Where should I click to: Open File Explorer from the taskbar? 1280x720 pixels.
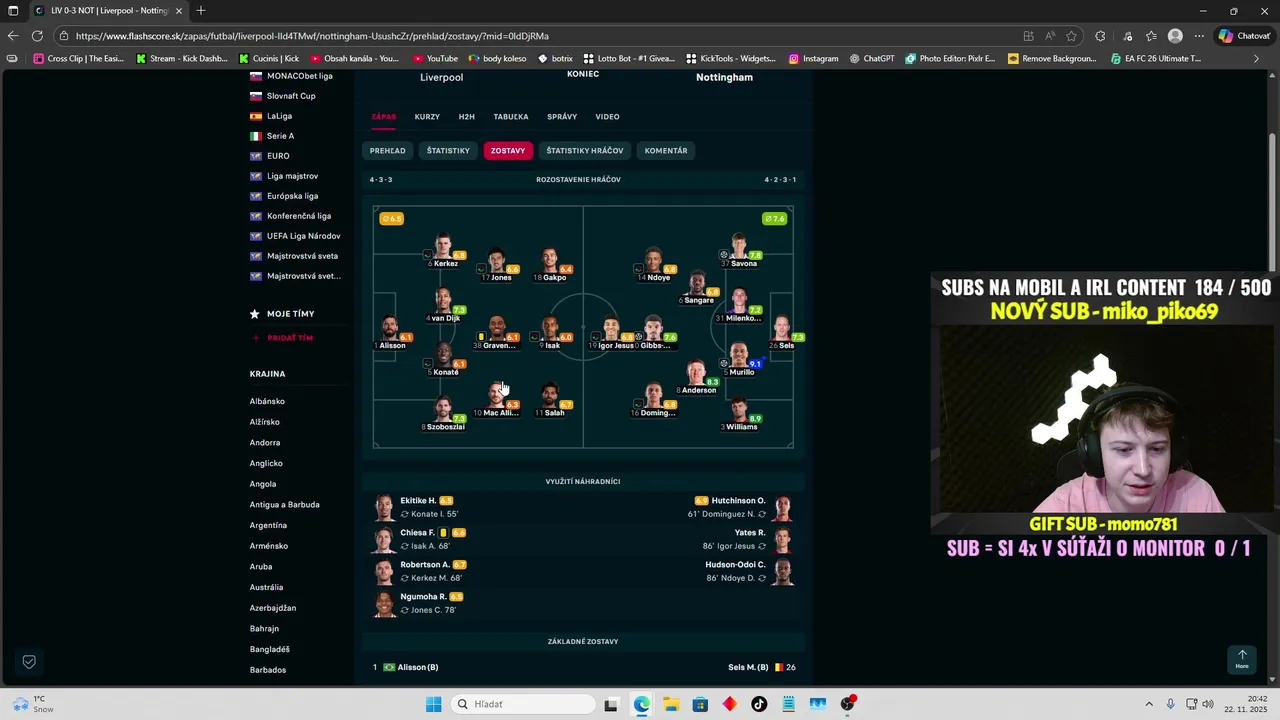(x=670, y=704)
